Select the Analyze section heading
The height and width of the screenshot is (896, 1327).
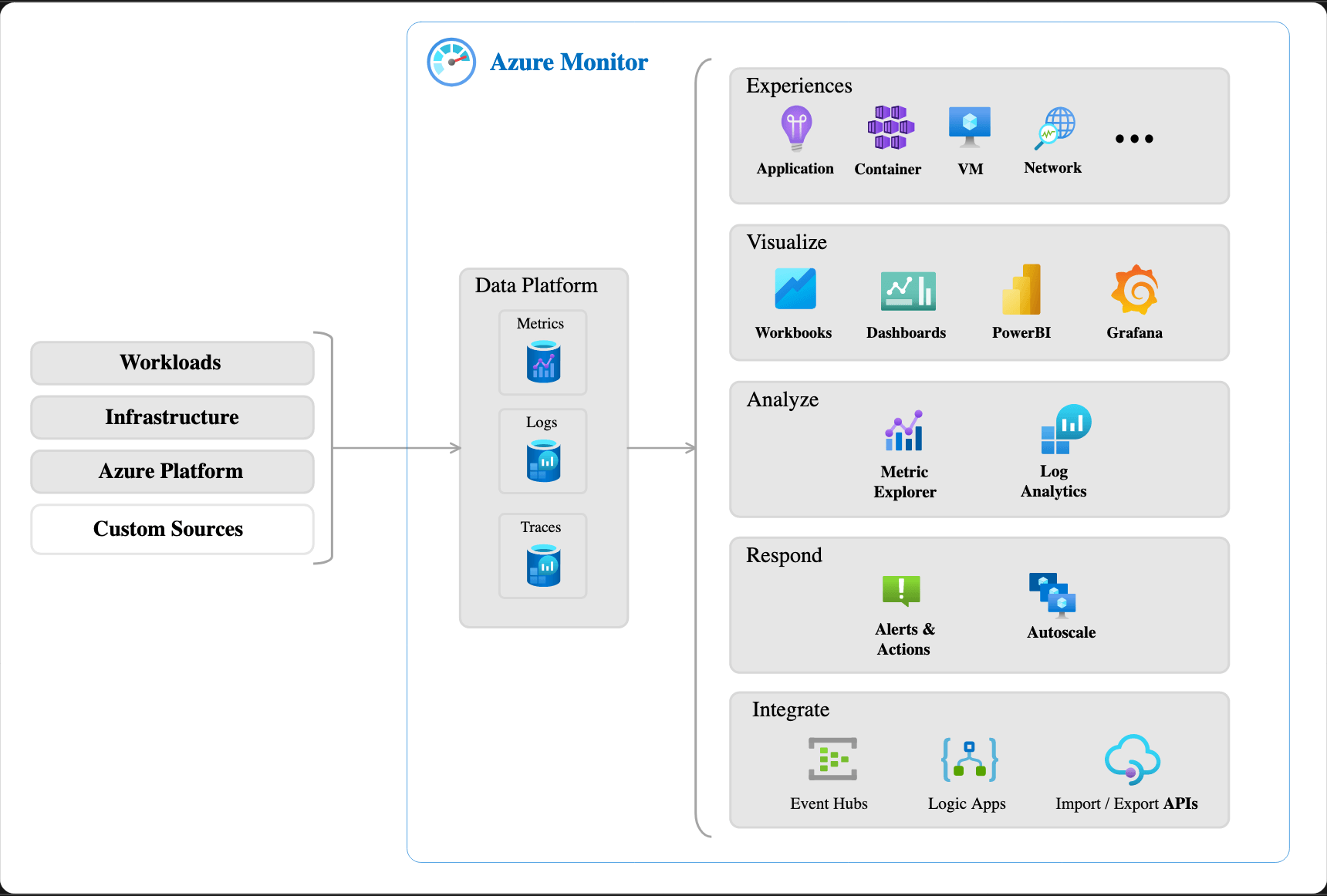pyautogui.click(x=782, y=399)
